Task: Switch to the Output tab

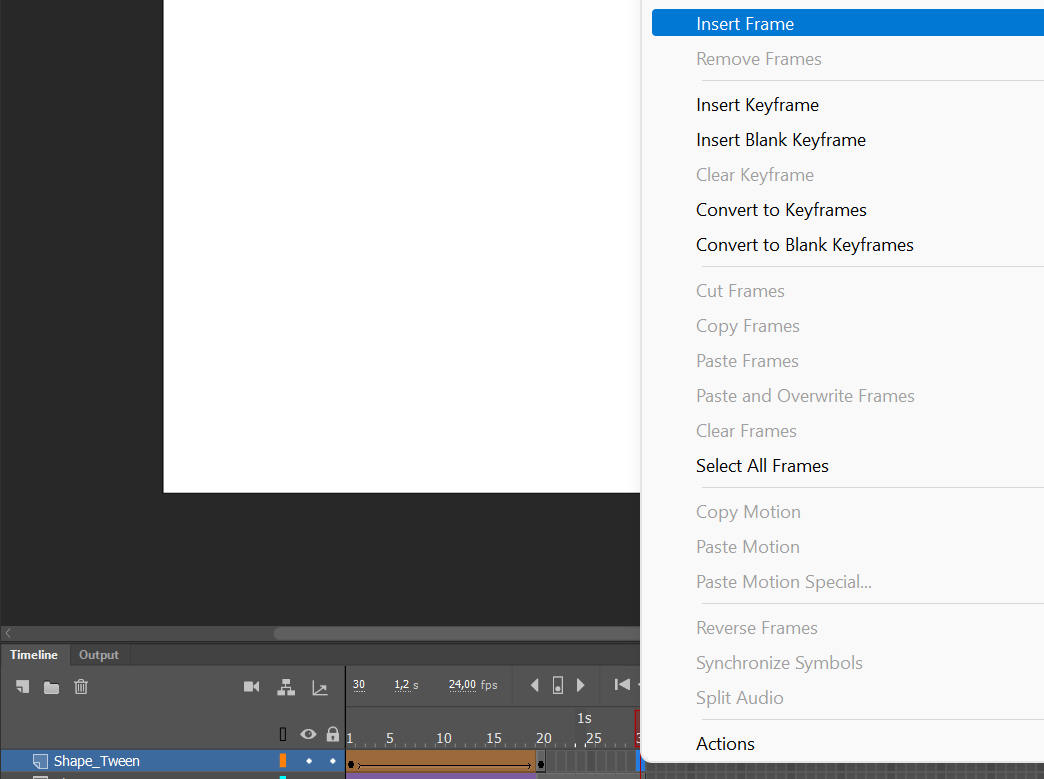Action: [x=99, y=654]
